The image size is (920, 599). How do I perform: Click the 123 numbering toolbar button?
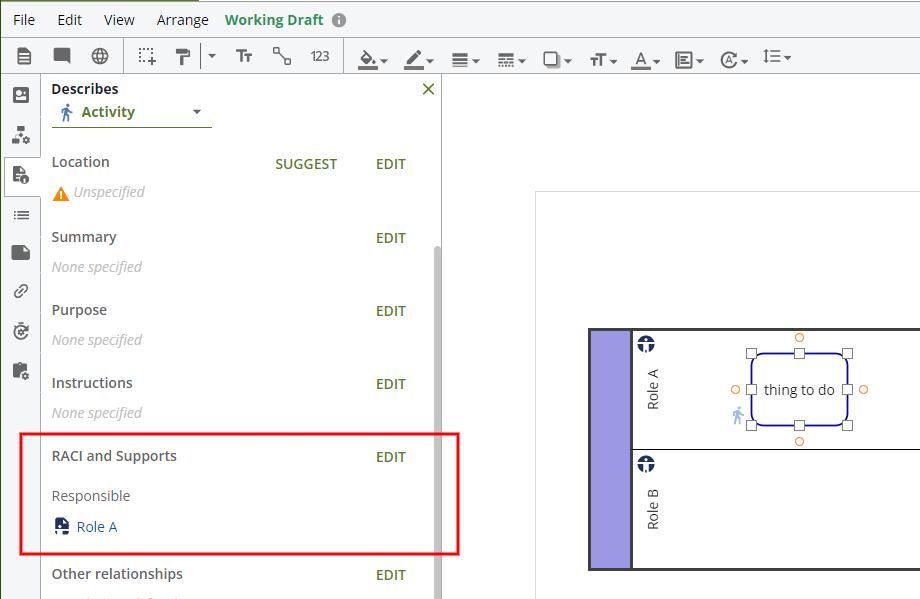pyautogui.click(x=320, y=57)
